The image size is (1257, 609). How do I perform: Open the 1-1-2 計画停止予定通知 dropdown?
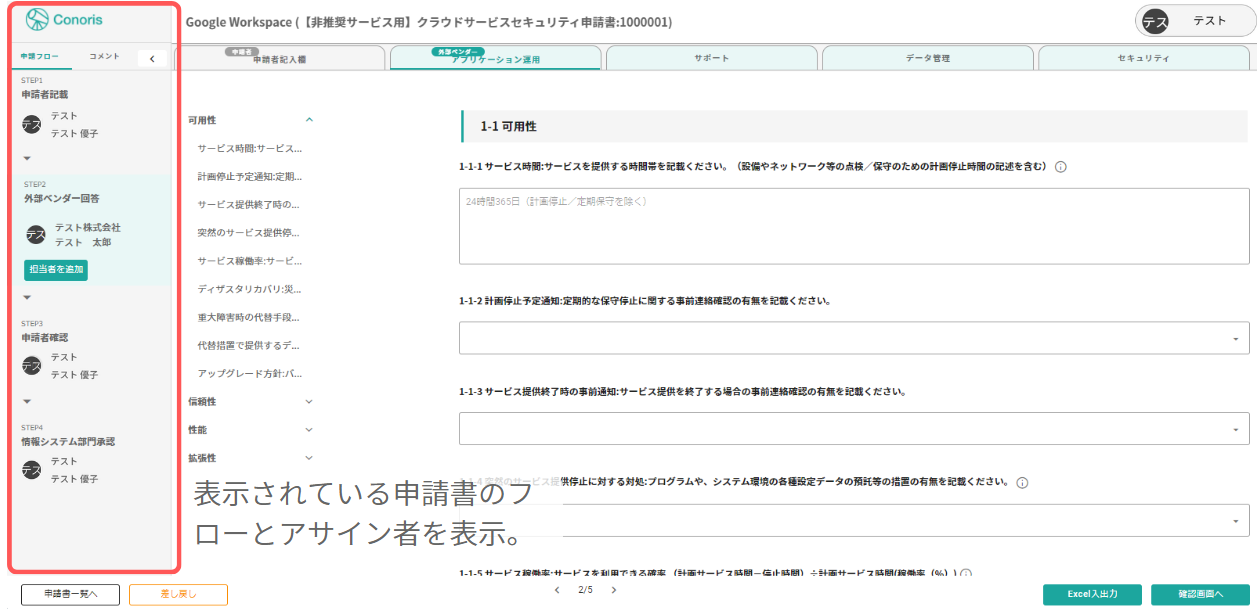tap(1237, 339)
